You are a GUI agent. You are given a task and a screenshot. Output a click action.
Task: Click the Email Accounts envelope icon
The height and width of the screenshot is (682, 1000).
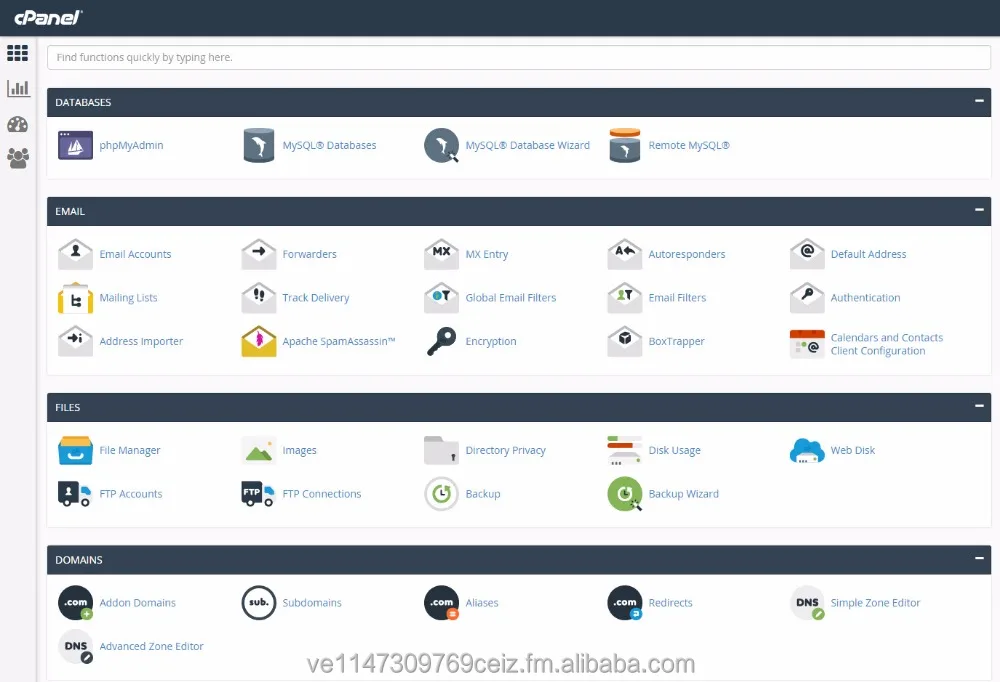tap(75, 254)
